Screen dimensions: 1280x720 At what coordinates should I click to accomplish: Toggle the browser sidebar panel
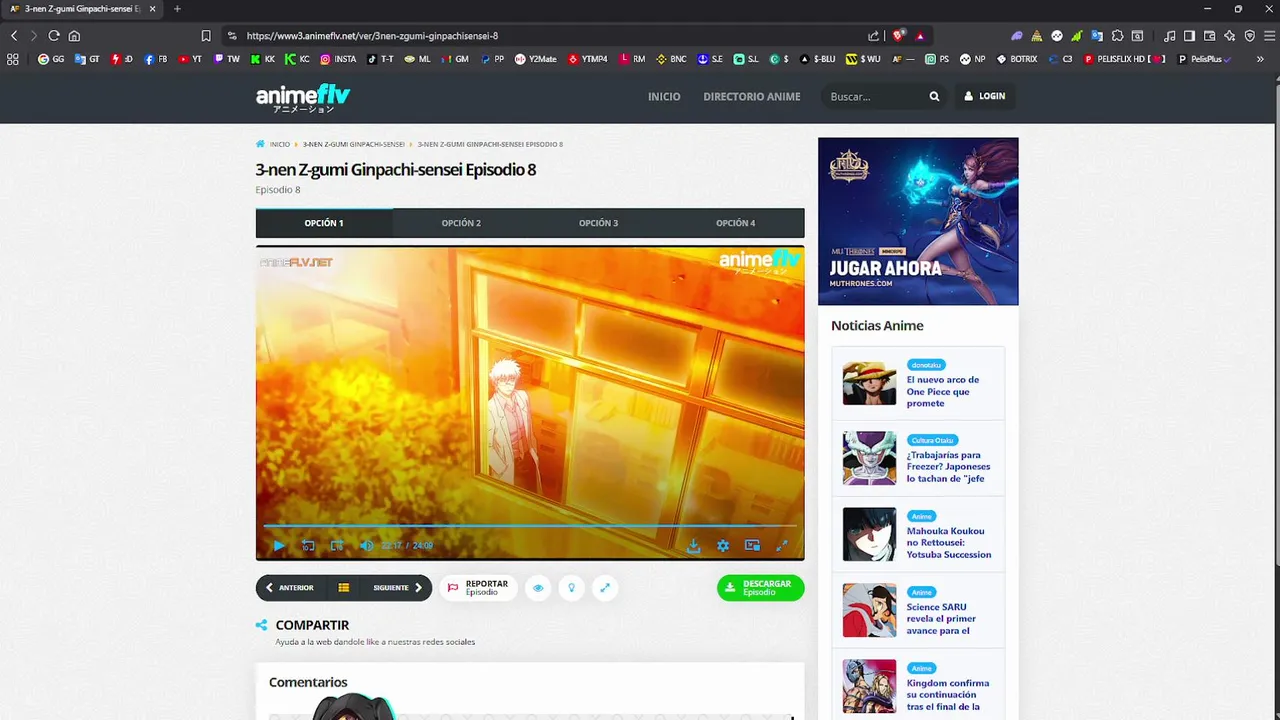coord(1189,36)
